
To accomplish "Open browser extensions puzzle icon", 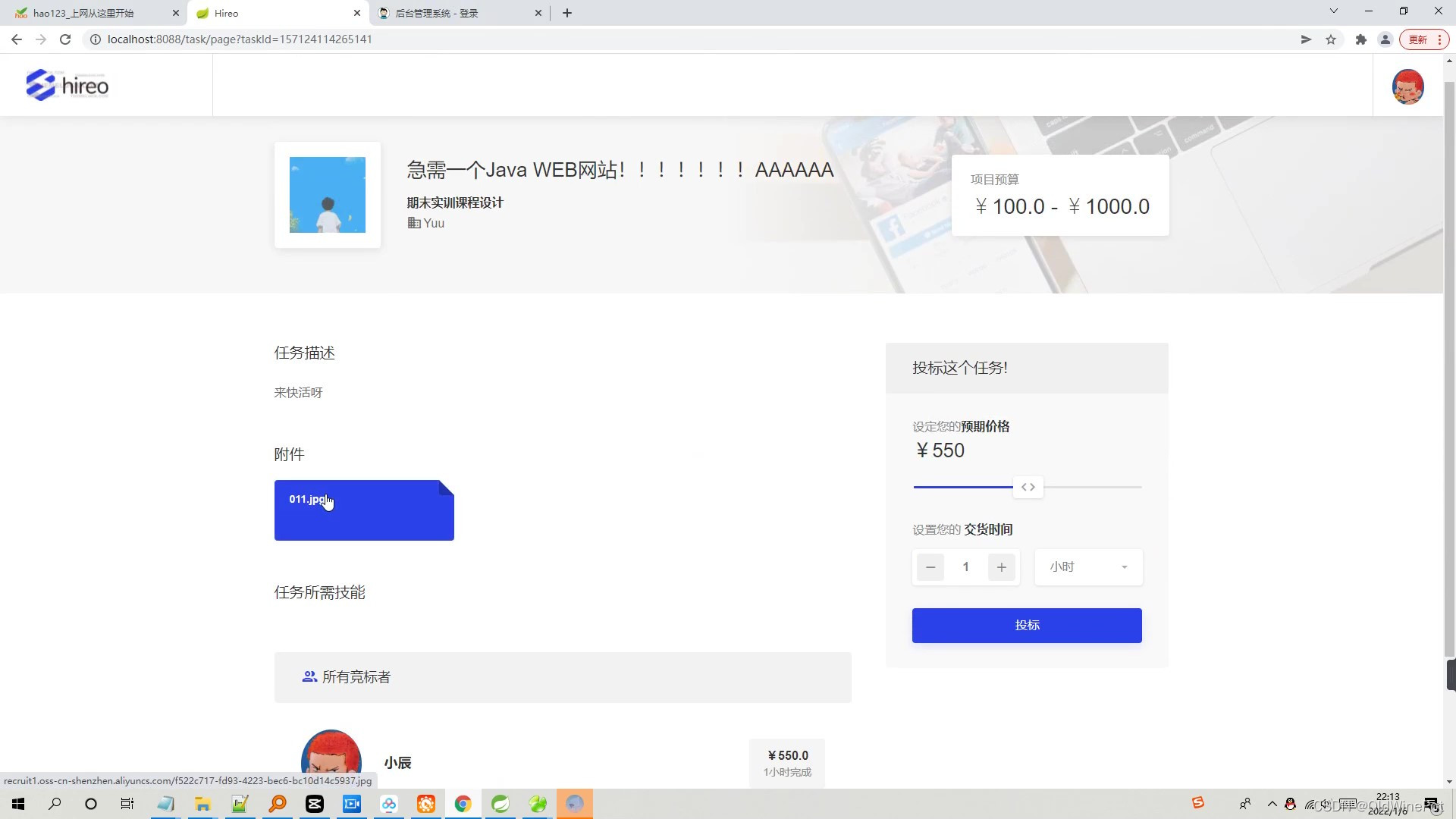I will tap(1361, 39).
